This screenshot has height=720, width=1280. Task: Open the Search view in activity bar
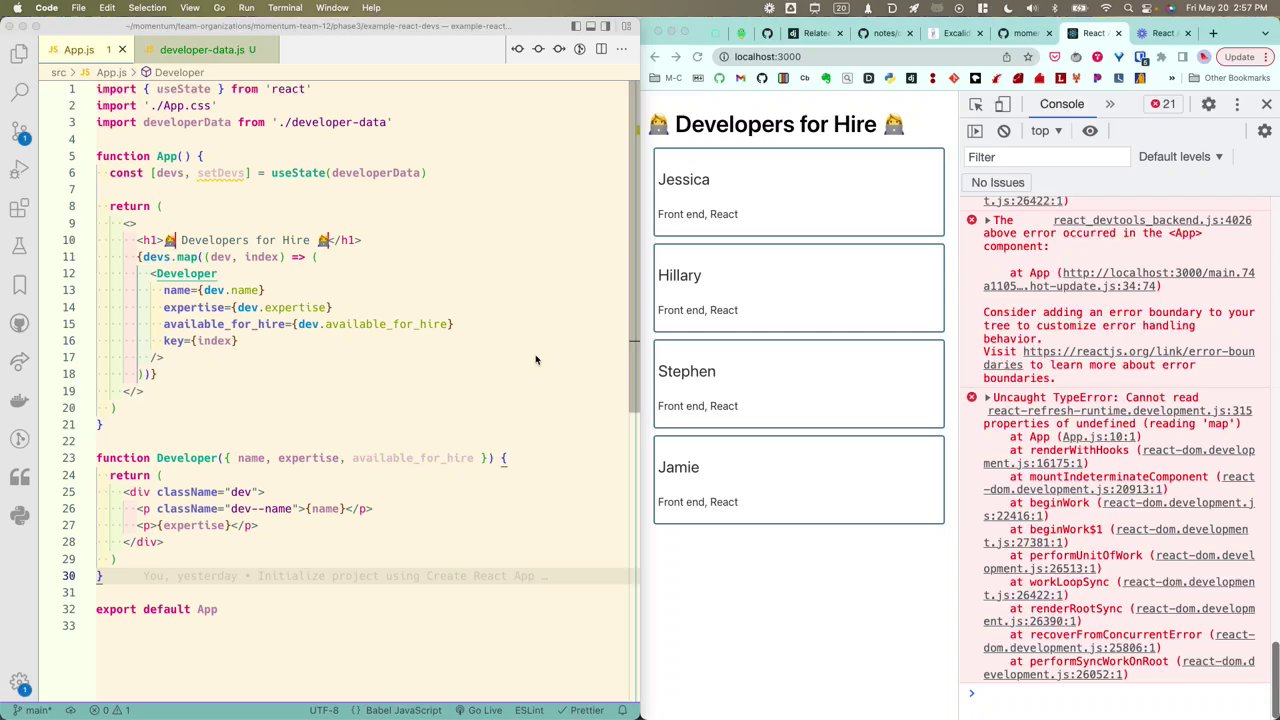click(19, 93)
